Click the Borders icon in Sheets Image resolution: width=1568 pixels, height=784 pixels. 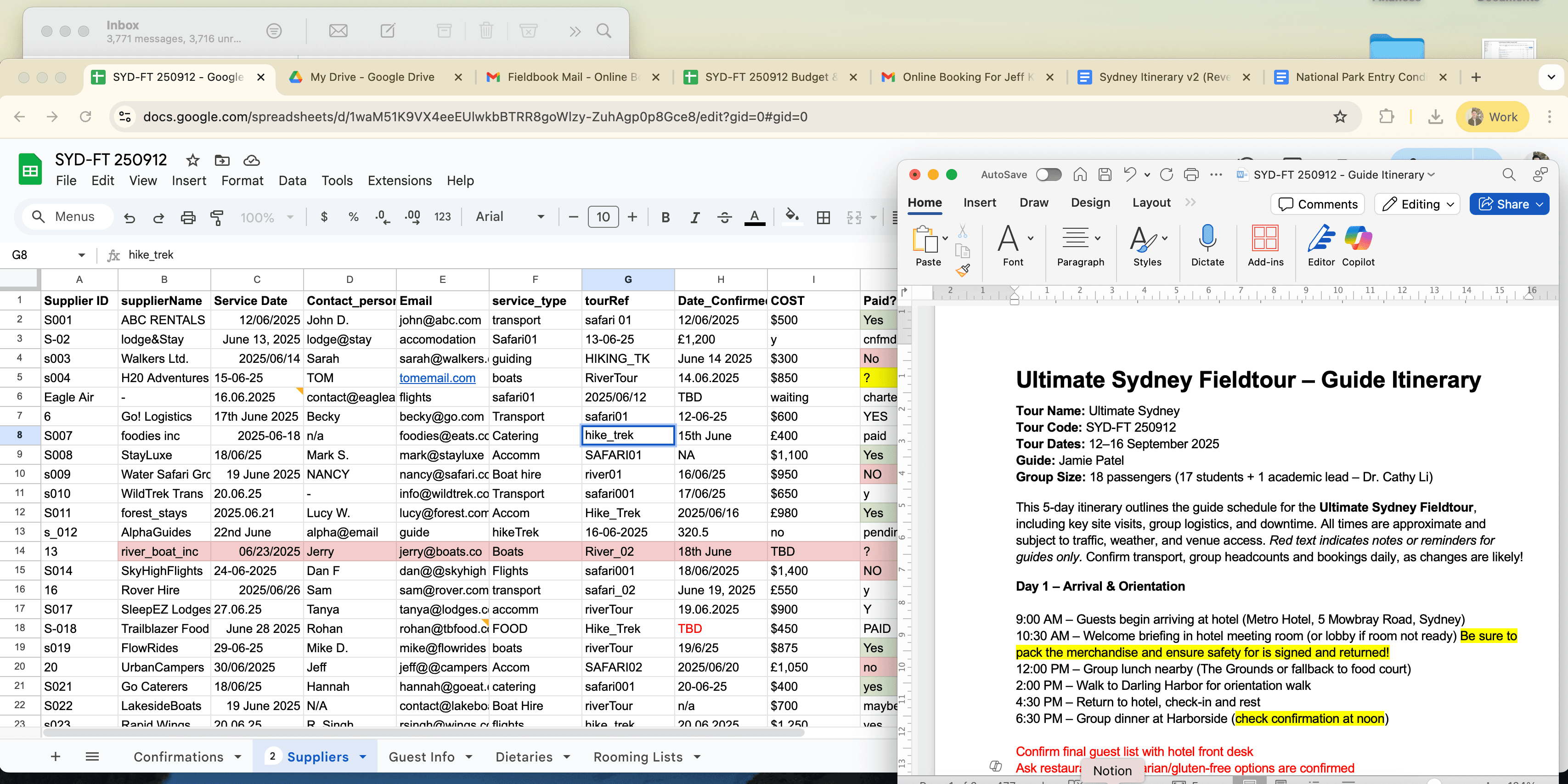point(823,217)
